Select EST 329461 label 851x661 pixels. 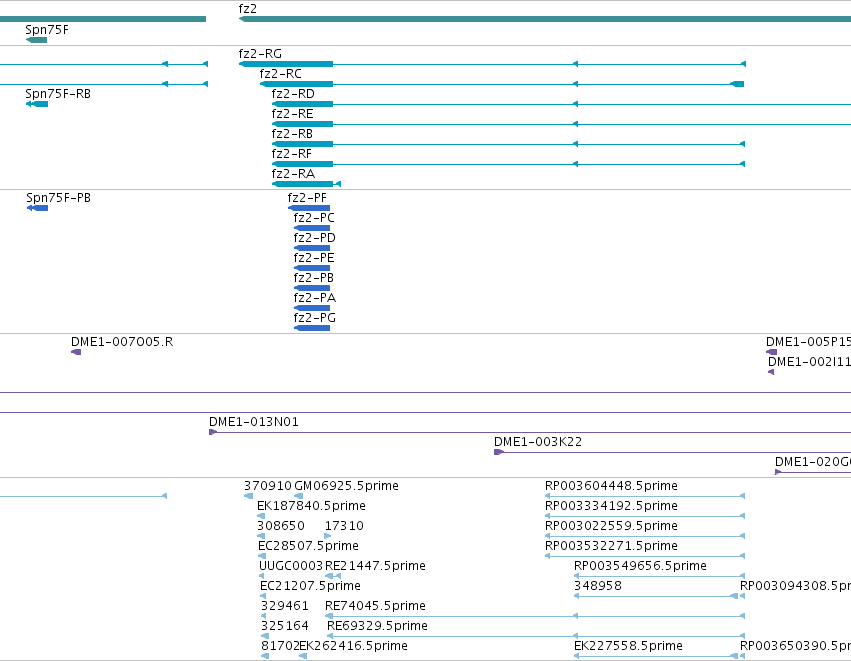(x=284, y=606)
